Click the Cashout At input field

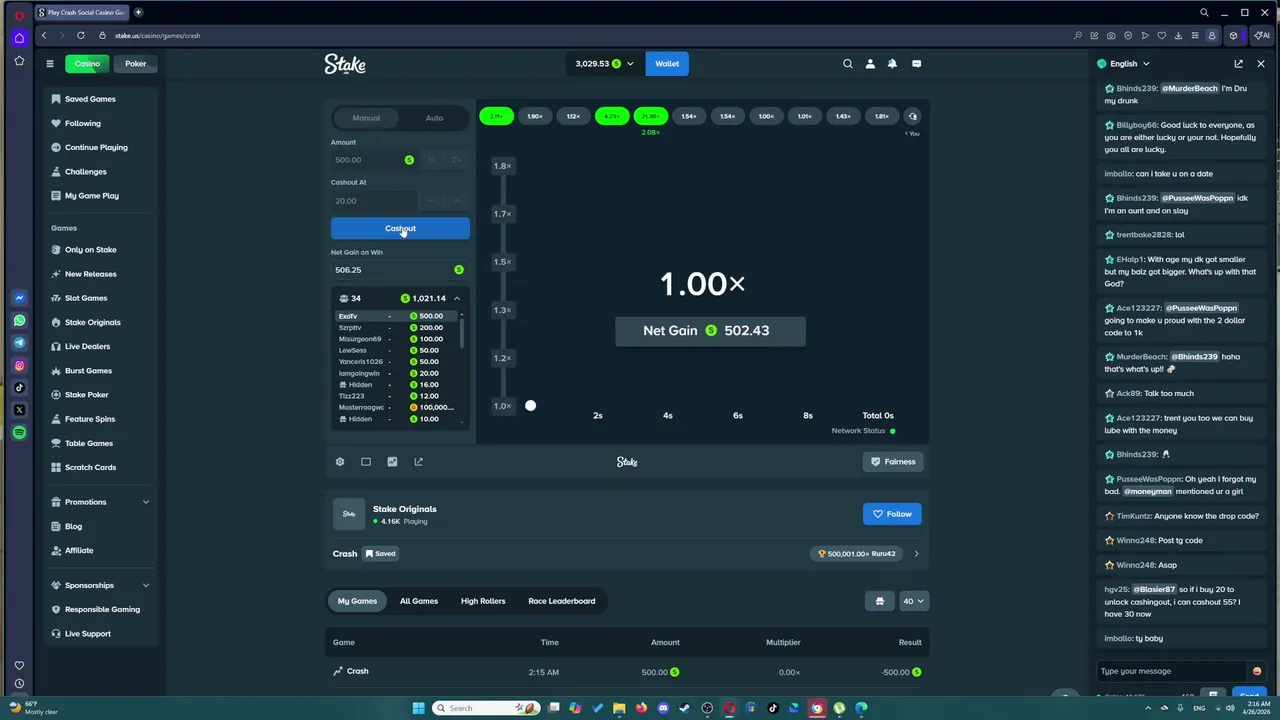375,201
